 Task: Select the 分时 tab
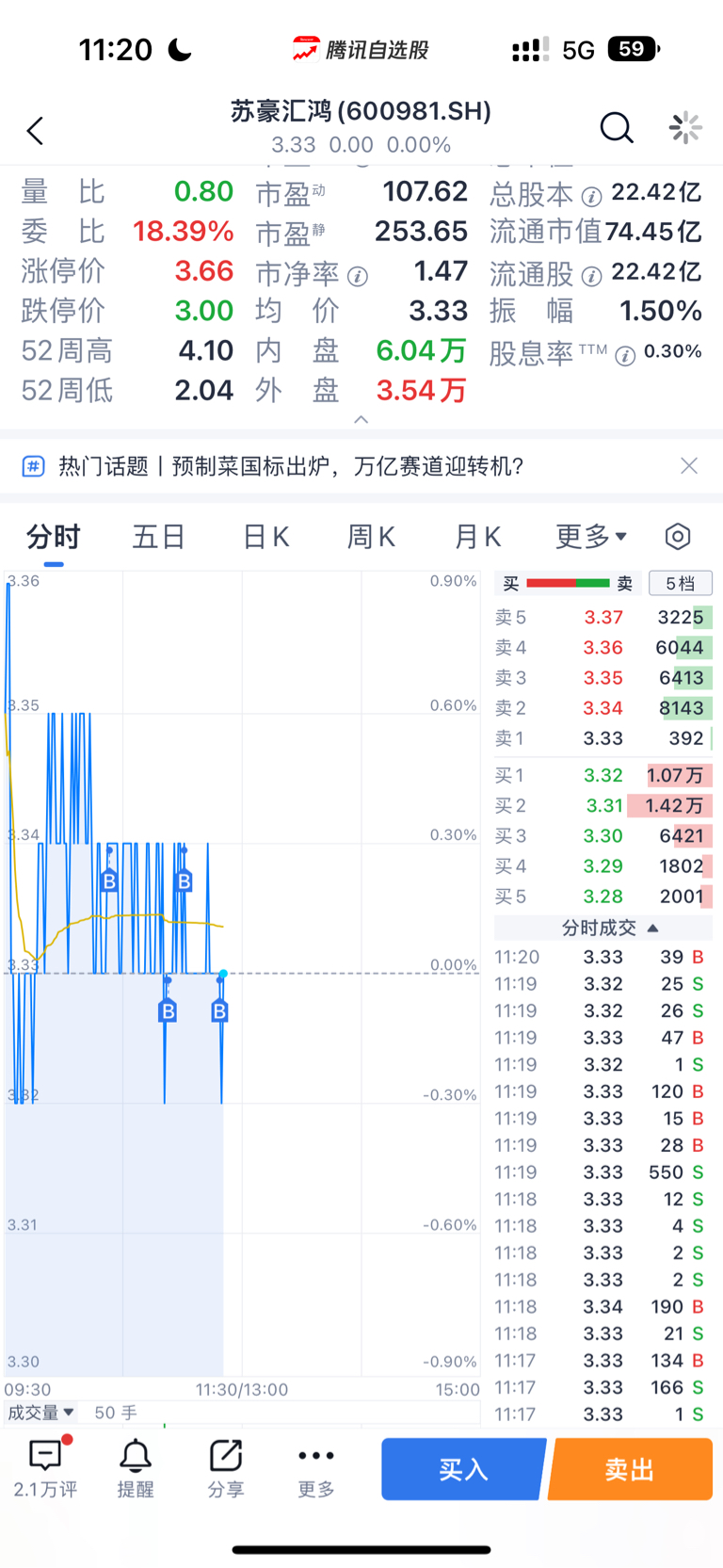[x=54, y=537]
